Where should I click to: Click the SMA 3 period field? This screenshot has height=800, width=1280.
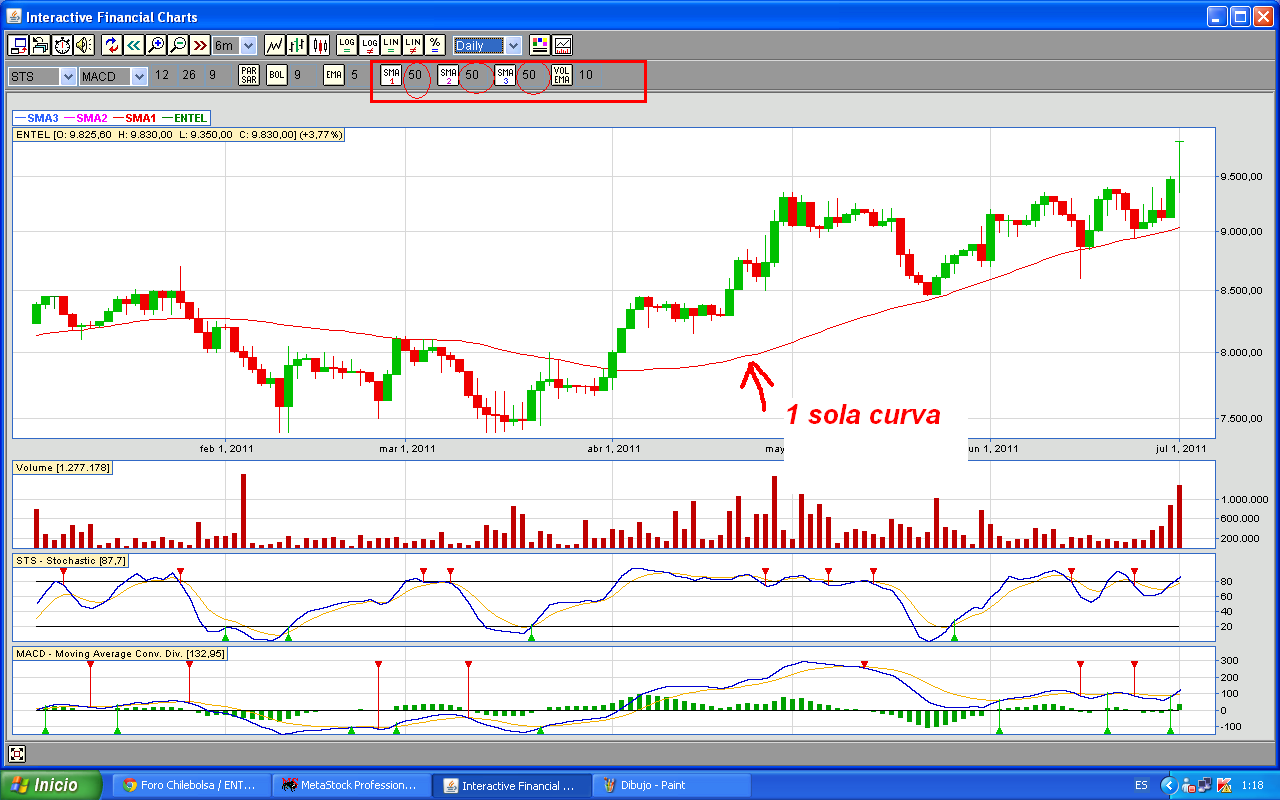pos(530,75)
